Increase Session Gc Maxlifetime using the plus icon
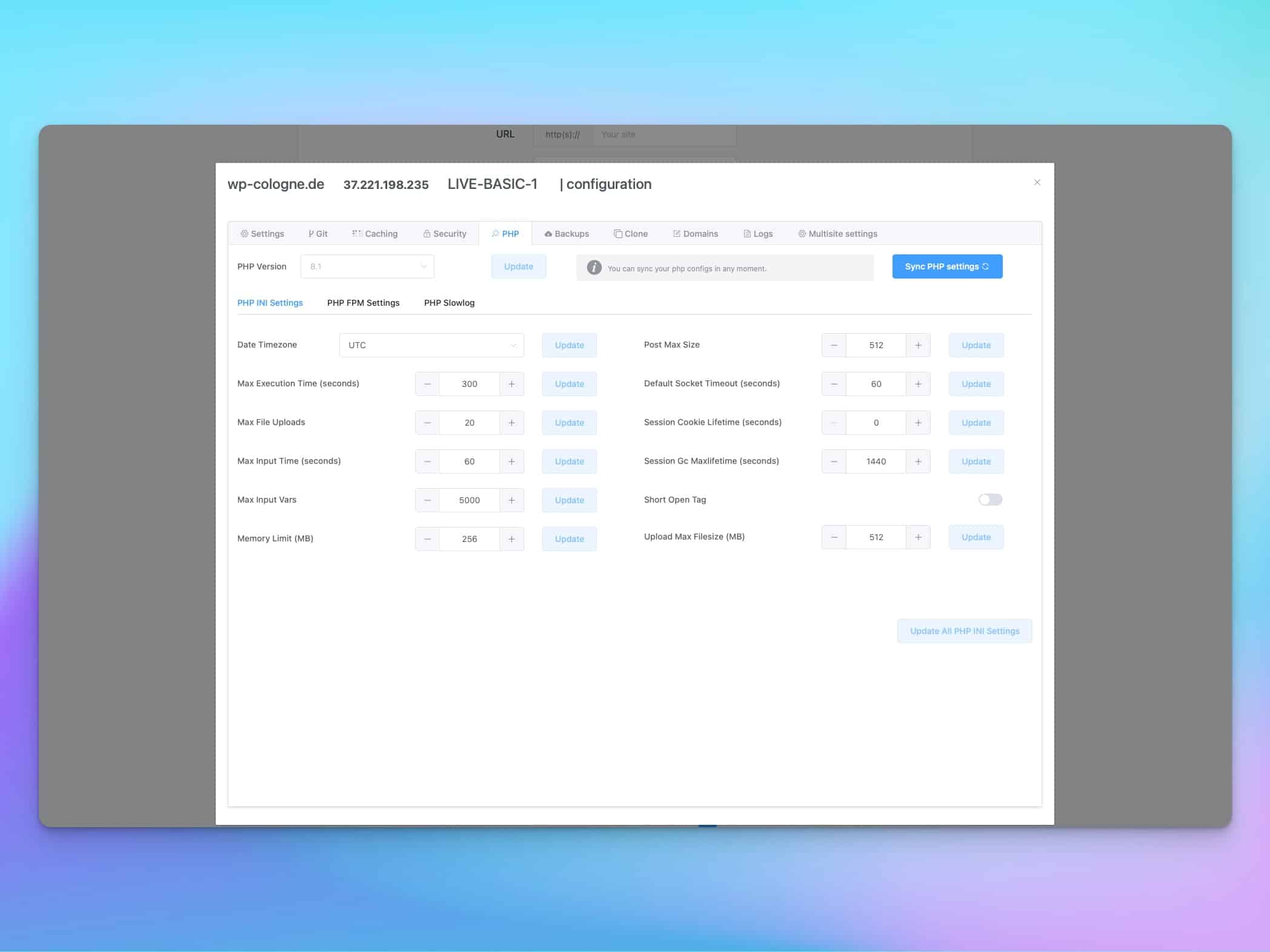The image size is (1270, 952). coord(918,461)
